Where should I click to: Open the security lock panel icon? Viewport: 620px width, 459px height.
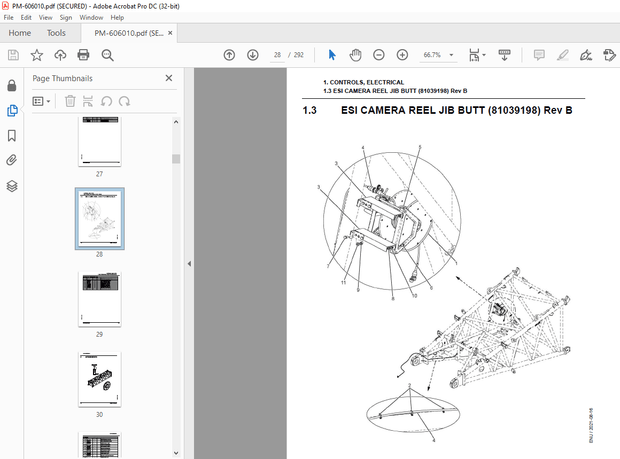pos(12,85)
